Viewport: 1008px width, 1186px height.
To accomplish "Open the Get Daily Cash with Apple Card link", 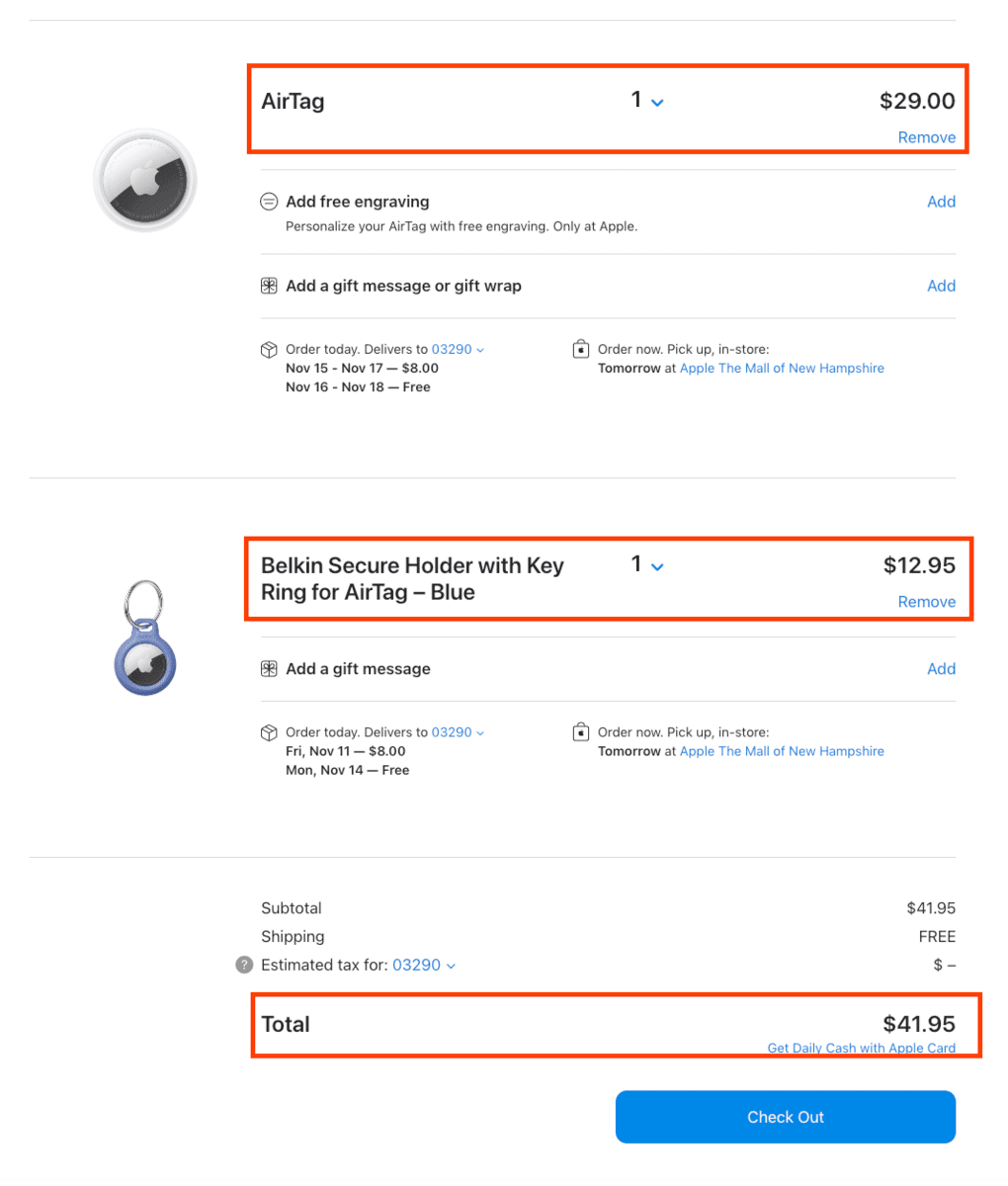I will [861, 1049].
